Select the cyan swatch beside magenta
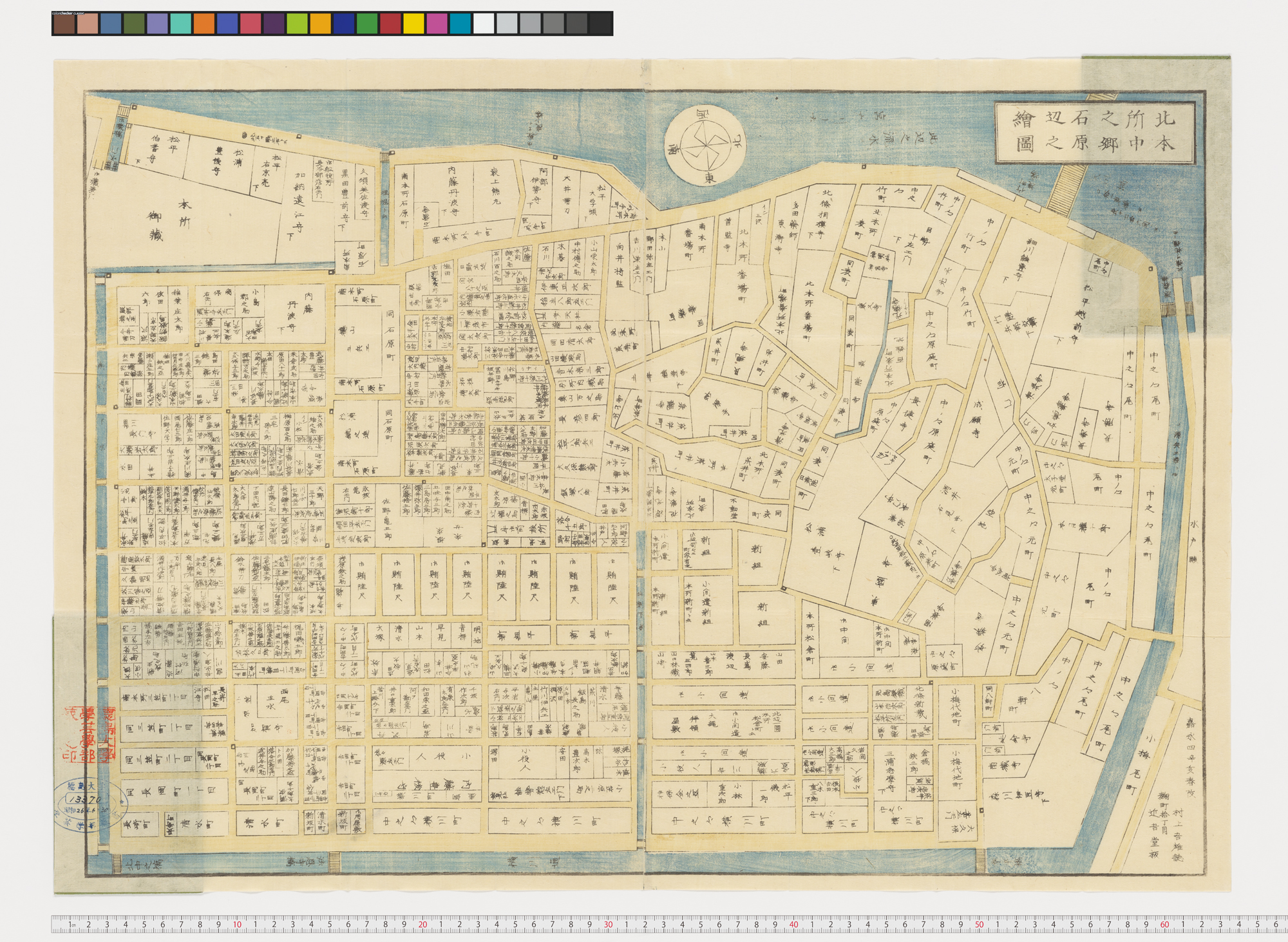The height and width of the screenshot is (942, 1288). tap(460, 24)
